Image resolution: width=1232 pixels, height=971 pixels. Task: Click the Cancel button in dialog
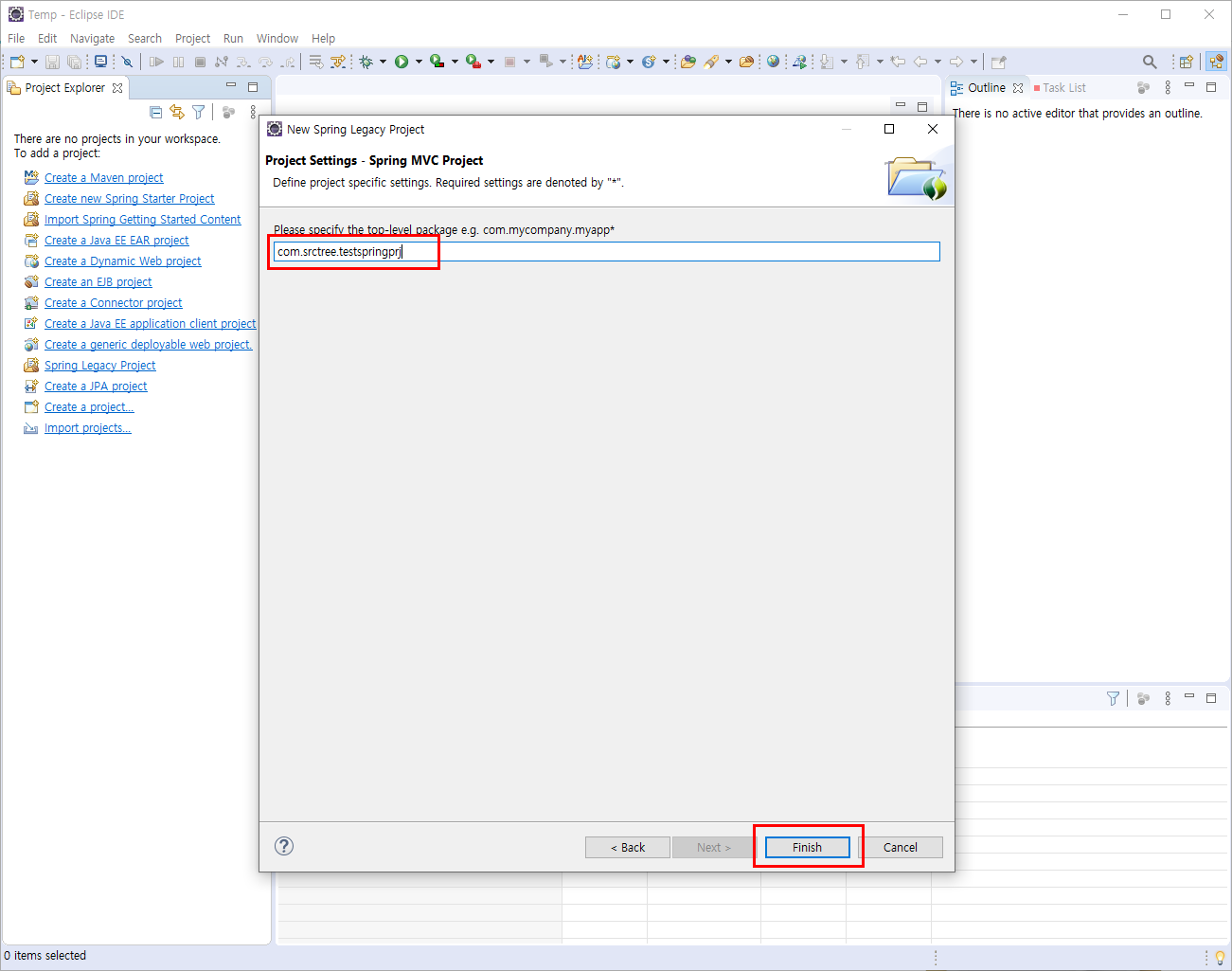click(900, 847)
